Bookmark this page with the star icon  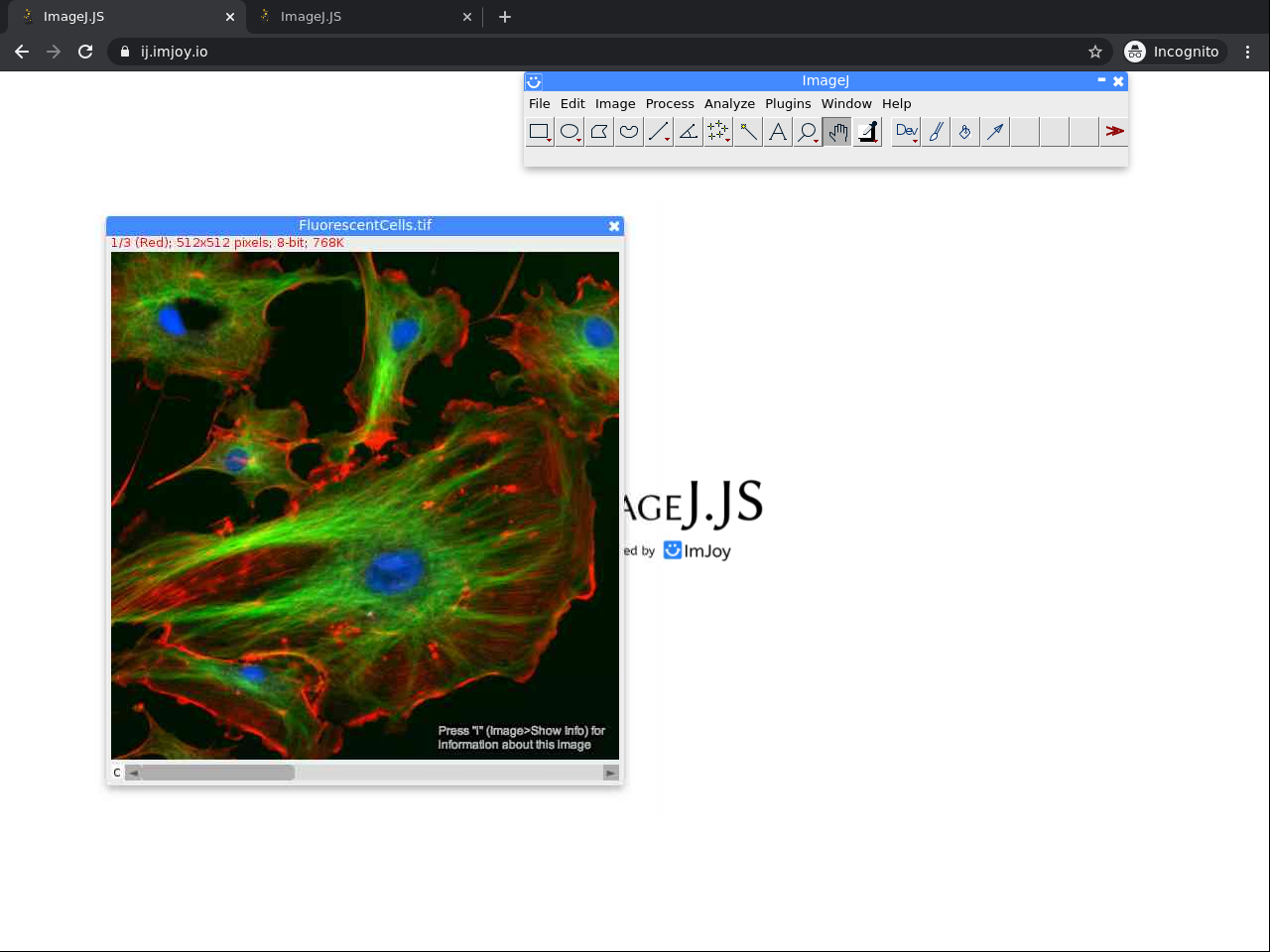pyautogui.click(x=1095, y=52)
